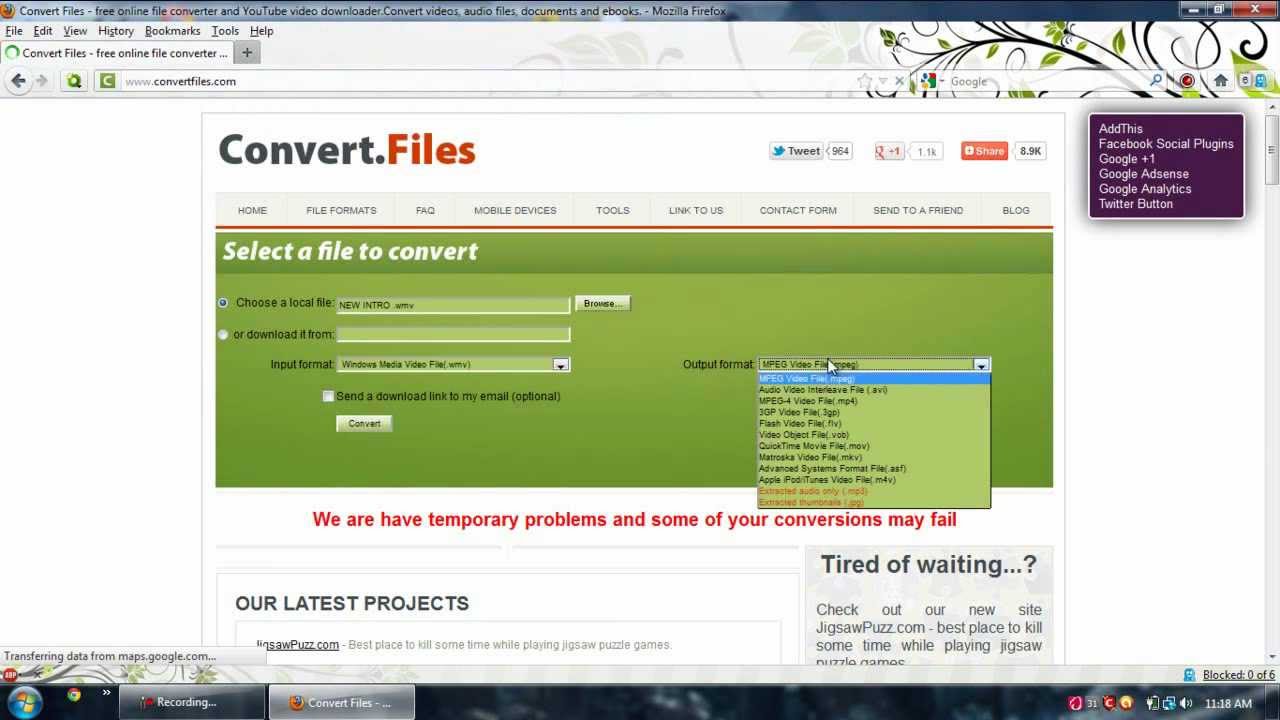Open the FAQ site nav link
The image size is (1280, 720).
coord(425,210)
